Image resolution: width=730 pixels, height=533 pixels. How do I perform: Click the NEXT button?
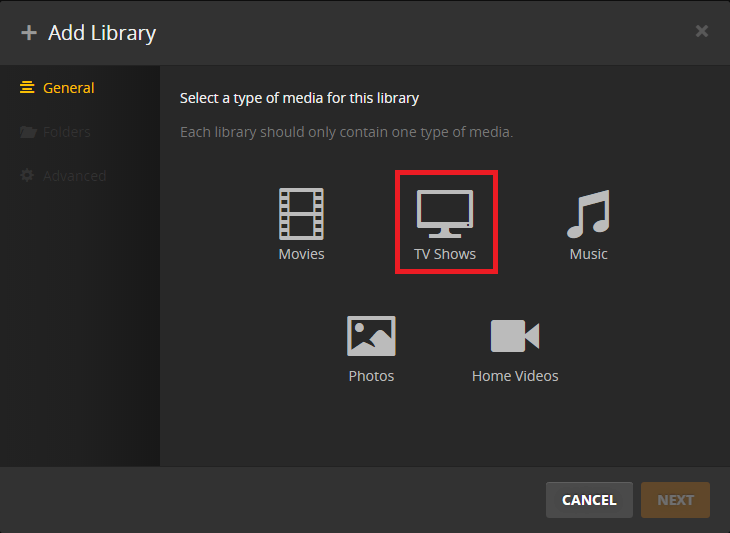pyautogui.click(x=675, y=500)
